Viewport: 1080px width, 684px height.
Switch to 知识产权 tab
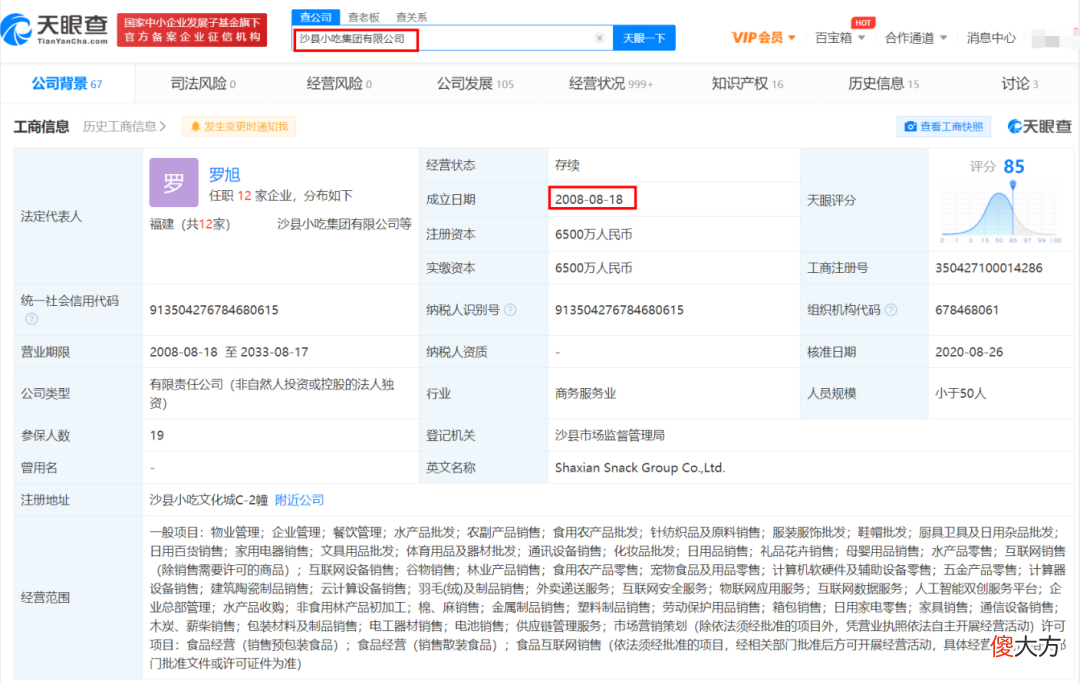[x=747, y=84]
